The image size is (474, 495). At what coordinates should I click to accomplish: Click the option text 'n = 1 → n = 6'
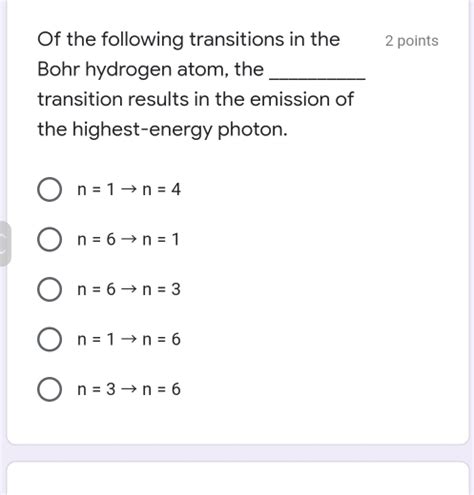(129, 339)
